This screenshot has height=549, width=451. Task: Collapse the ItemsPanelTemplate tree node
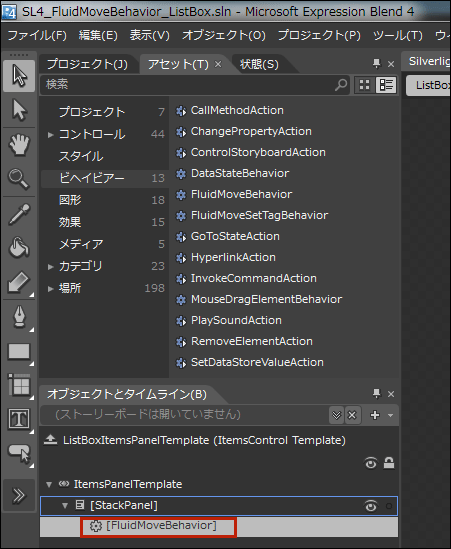point(49,485)
